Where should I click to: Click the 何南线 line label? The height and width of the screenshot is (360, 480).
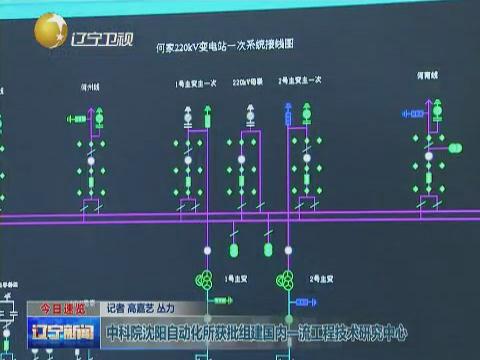[428, 75]
